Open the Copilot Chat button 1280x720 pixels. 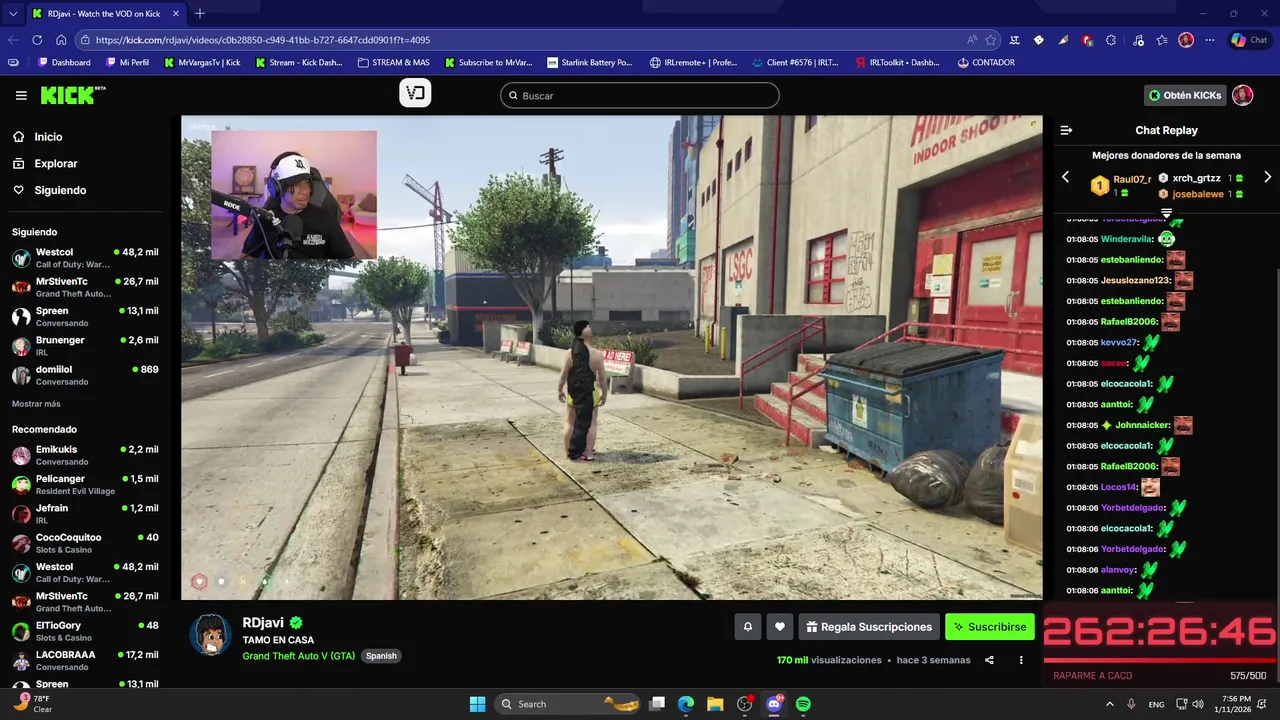click(1249, 40)
